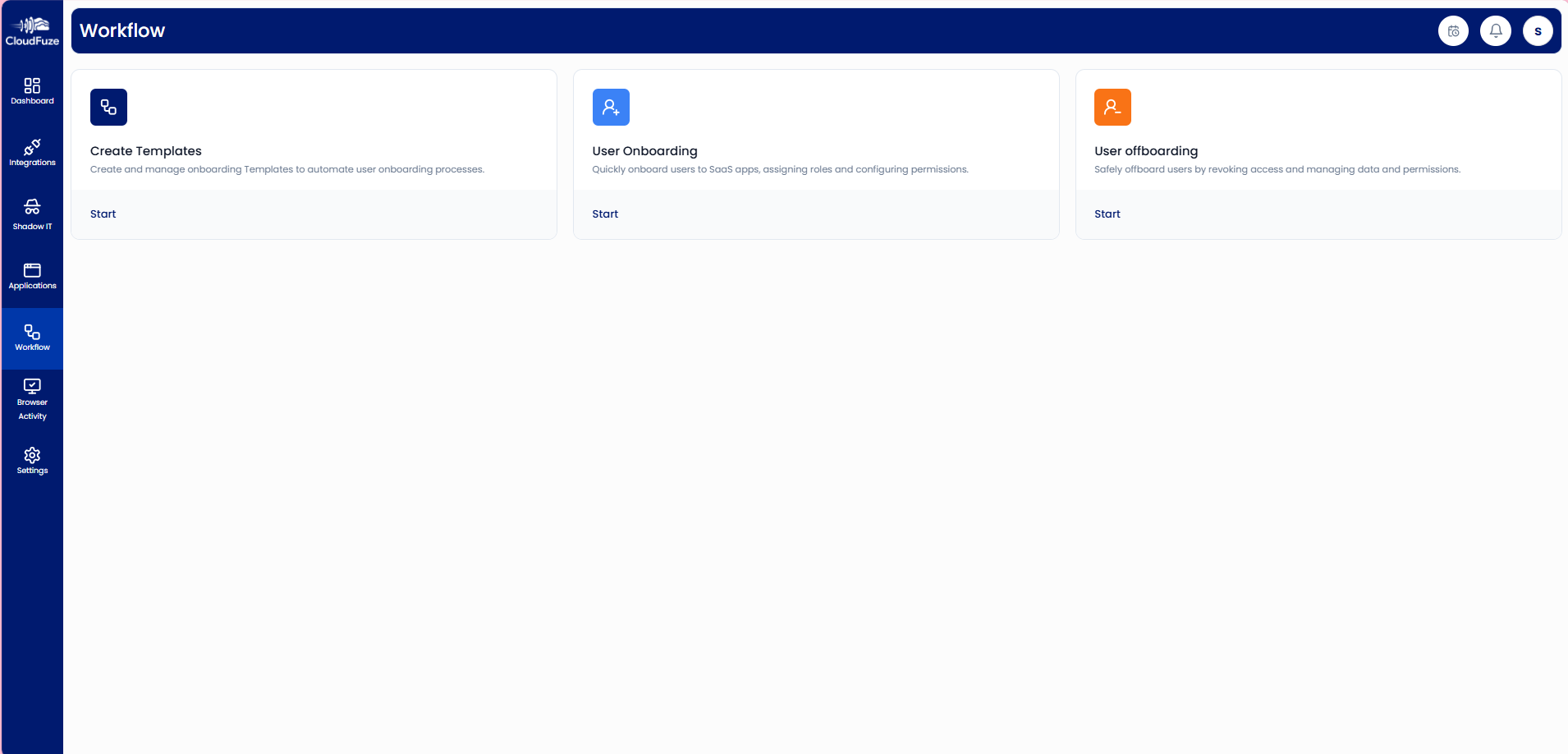The width and height of the screenshot is (1568, 754).
Task: Open Browser Activity from the sidebar
Action: pyautogui.click(x=32, y=399)
